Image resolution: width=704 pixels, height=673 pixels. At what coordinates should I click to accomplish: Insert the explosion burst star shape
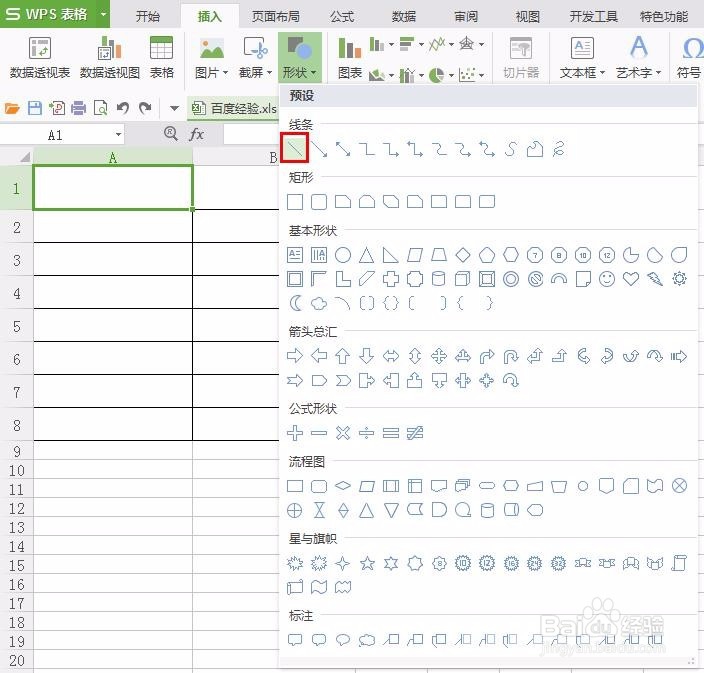pyautogui.click(x=295, y=563)
